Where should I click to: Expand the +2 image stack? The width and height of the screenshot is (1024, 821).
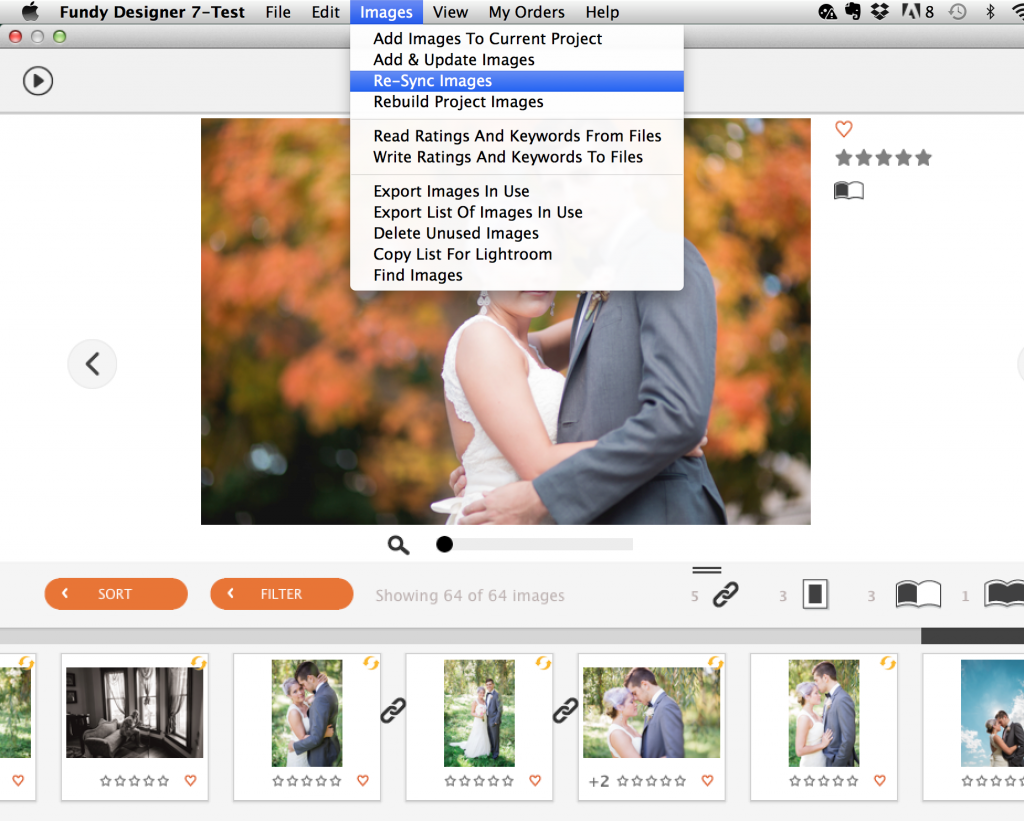click(599, 781)
